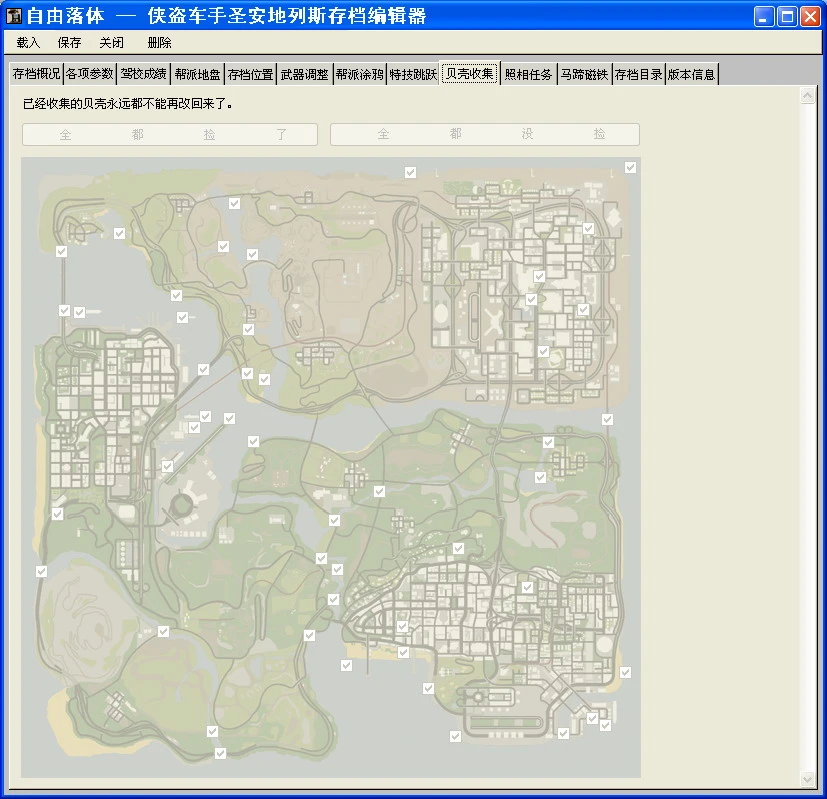Viewport: 827px width, 799px height.
Task: Click the scrollbar down arrow
Action: point(807,778)
